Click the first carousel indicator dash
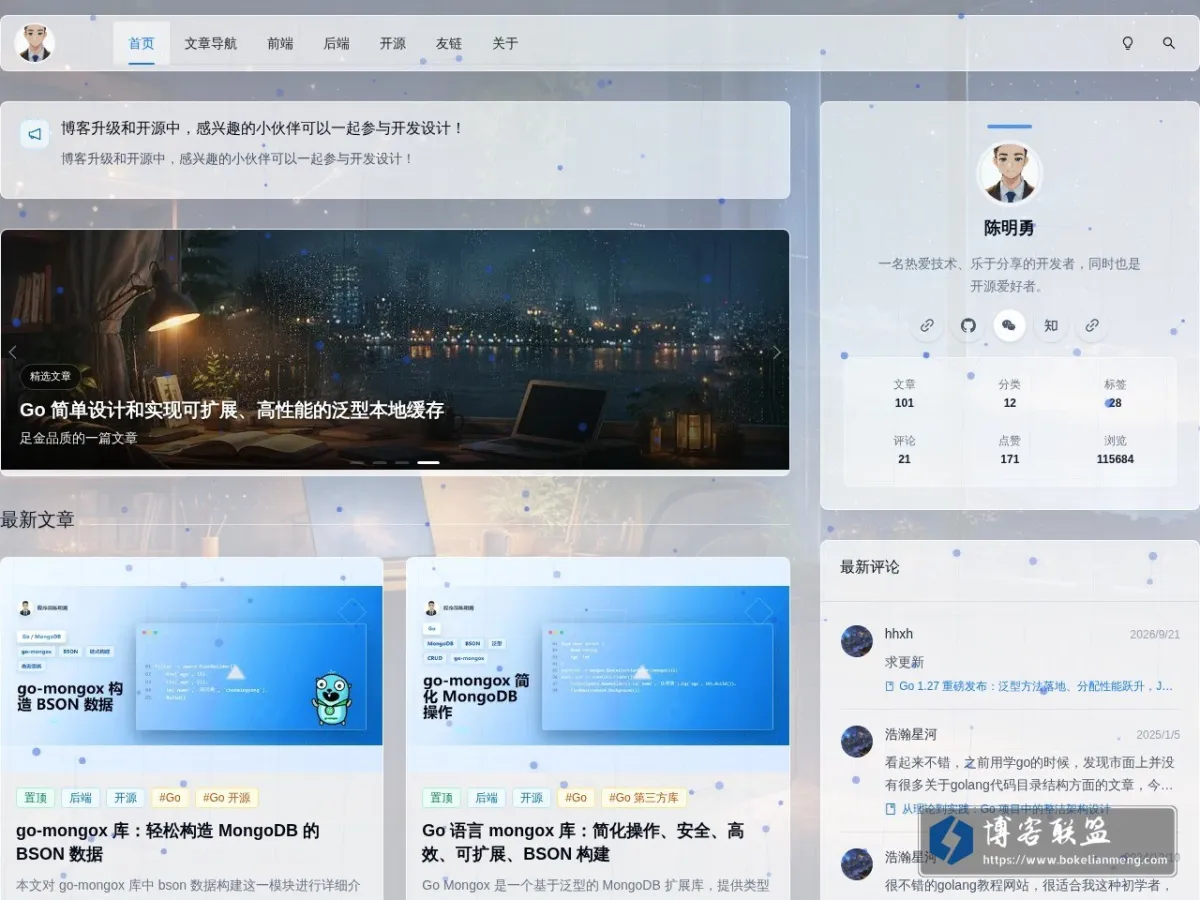 [357, 462]
